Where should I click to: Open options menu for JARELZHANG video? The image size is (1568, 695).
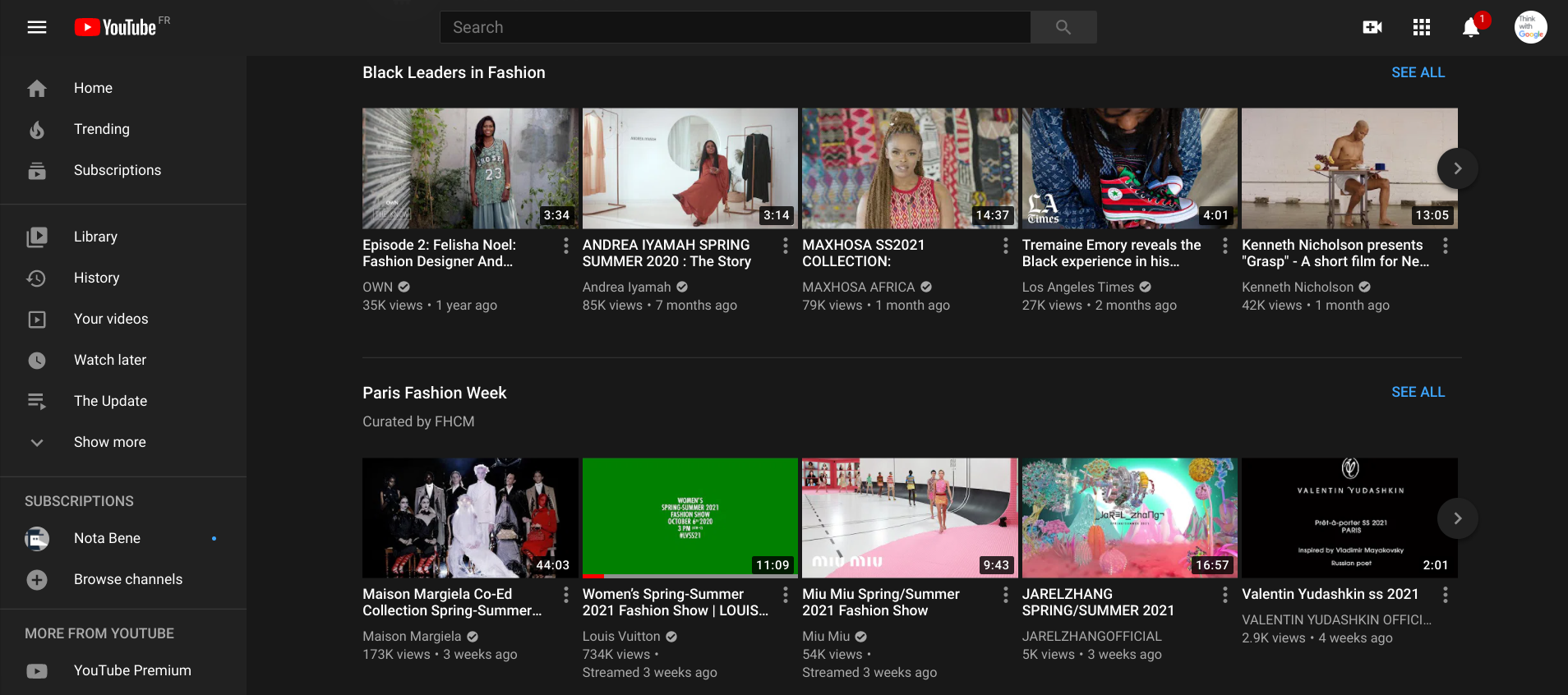1225,594
